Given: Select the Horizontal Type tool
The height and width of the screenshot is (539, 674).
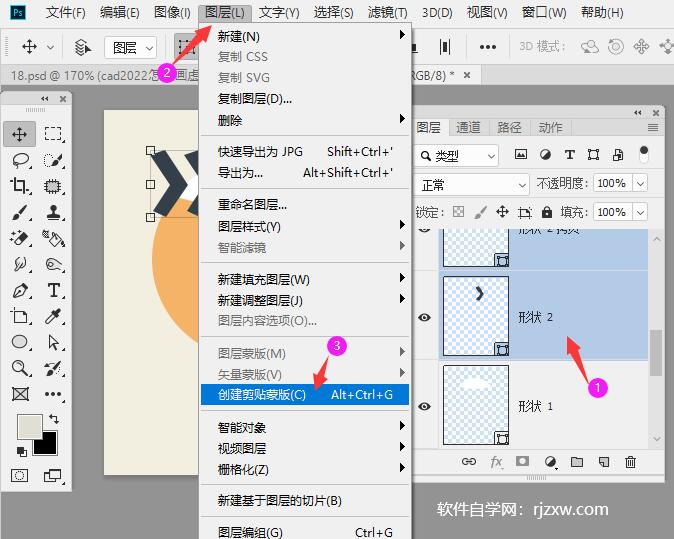Looking at the screenshot, I should 54,291.
